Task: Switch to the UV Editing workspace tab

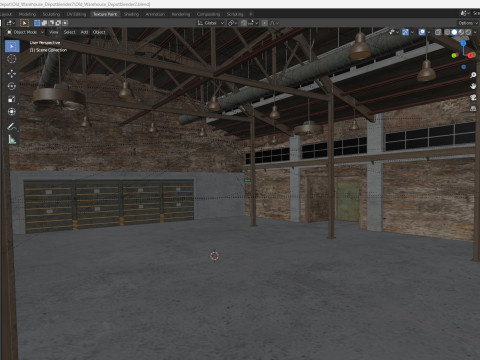Action: [76, 14]
